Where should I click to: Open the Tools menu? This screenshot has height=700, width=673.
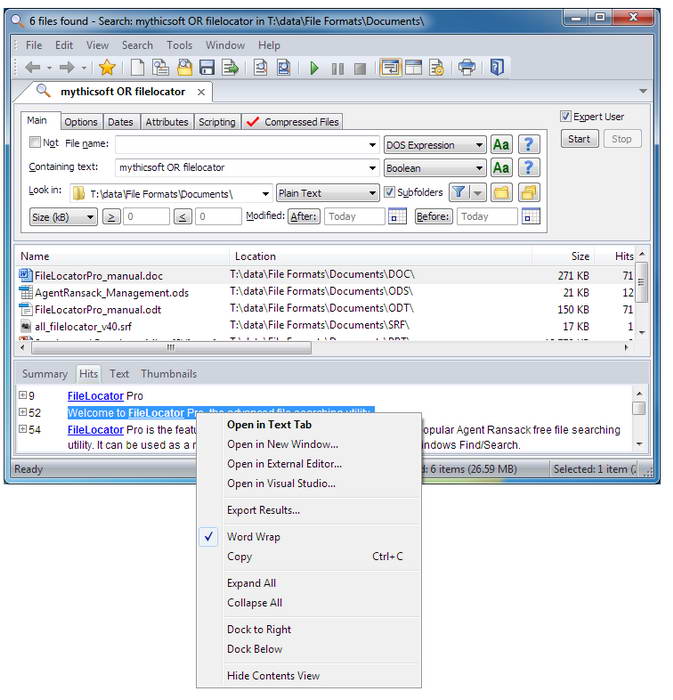click(x=179, y=45)
